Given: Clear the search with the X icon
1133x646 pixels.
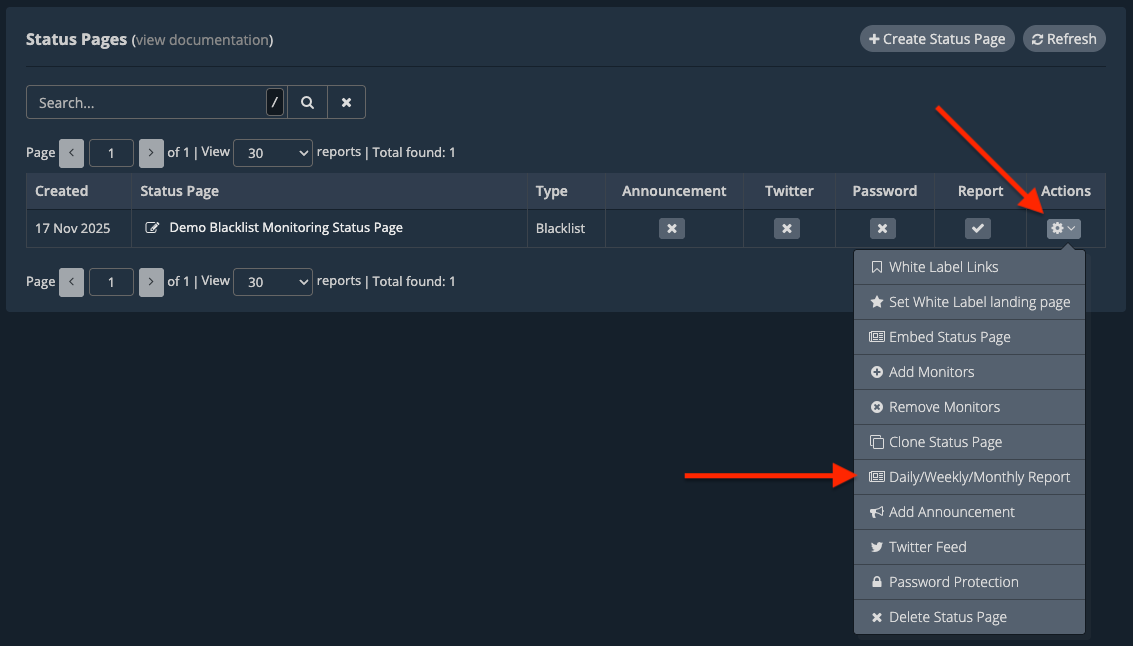Looking at the screenshot, I should [346, 102].
